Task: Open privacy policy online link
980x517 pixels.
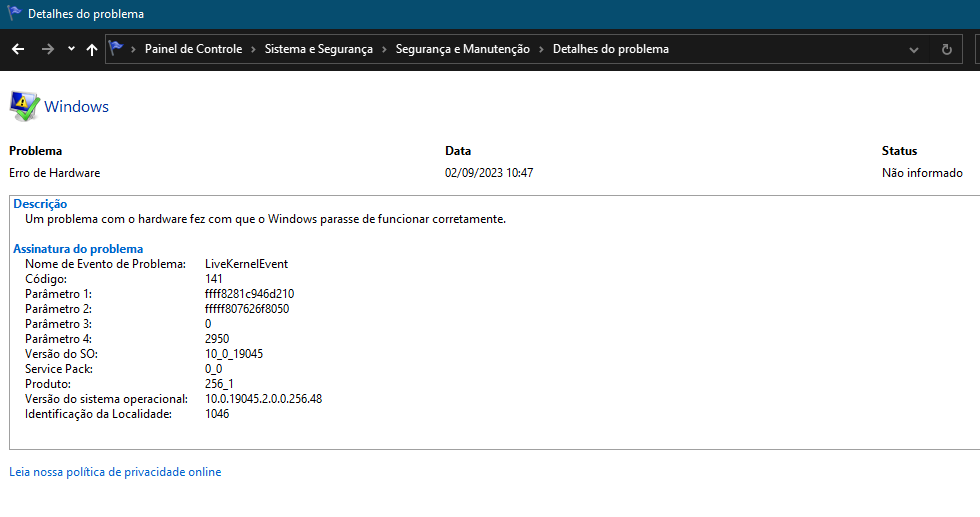Action: point(115,472)
